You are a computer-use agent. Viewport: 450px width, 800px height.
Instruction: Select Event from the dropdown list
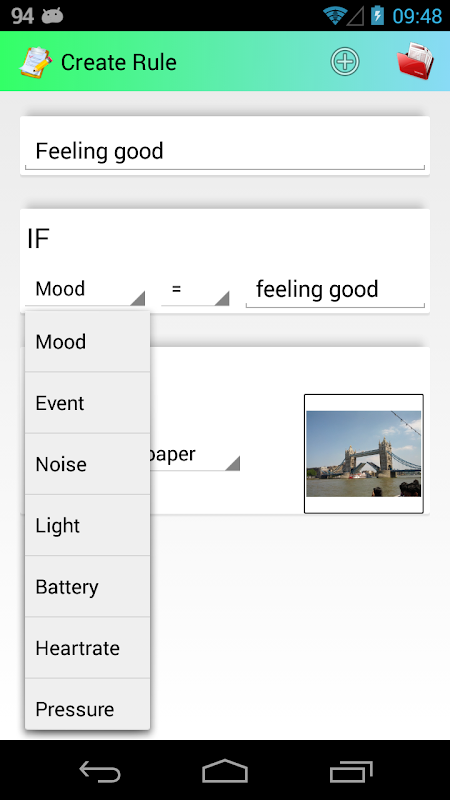[x=87, y=403]
